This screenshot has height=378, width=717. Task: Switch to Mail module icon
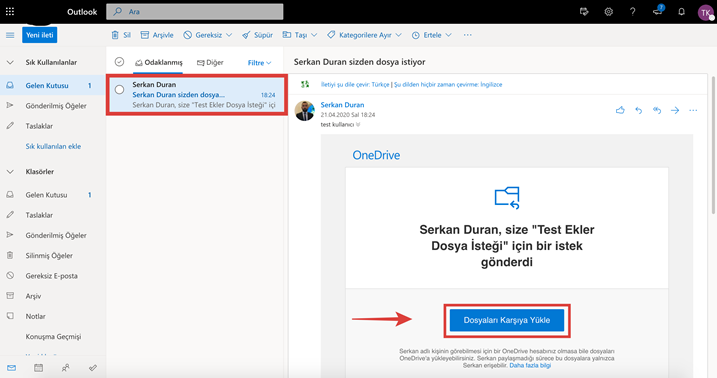pos(11,367)
